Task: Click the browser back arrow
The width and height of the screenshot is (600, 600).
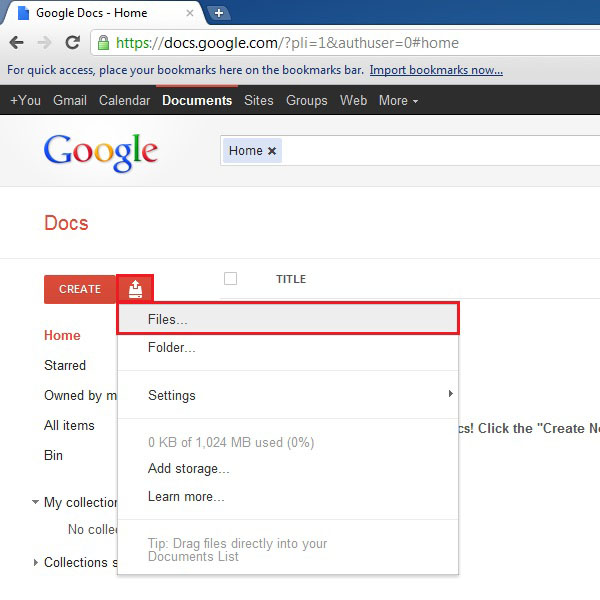Action: (16, 42)
